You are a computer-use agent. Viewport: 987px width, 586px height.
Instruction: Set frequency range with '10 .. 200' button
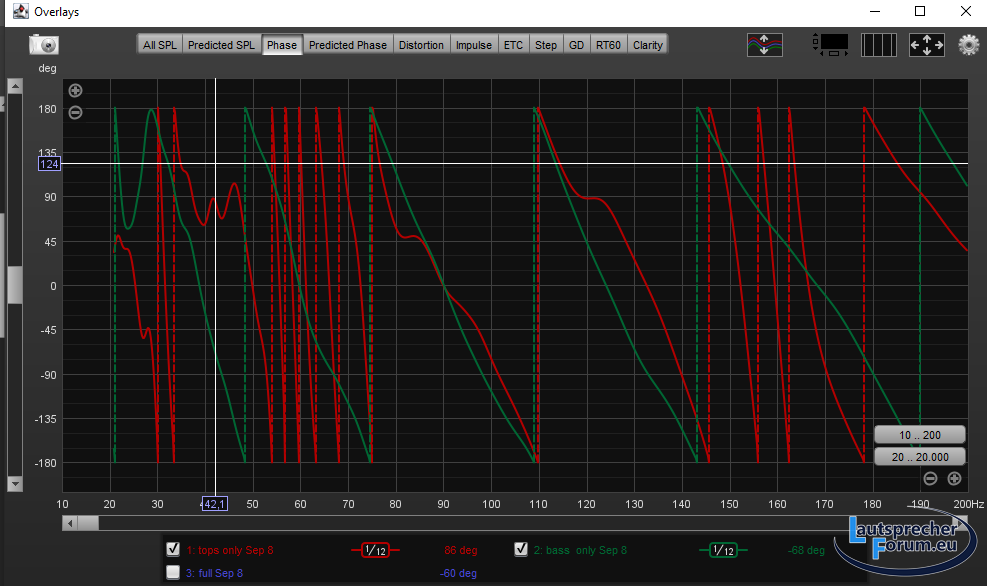[x=919, y=435]
